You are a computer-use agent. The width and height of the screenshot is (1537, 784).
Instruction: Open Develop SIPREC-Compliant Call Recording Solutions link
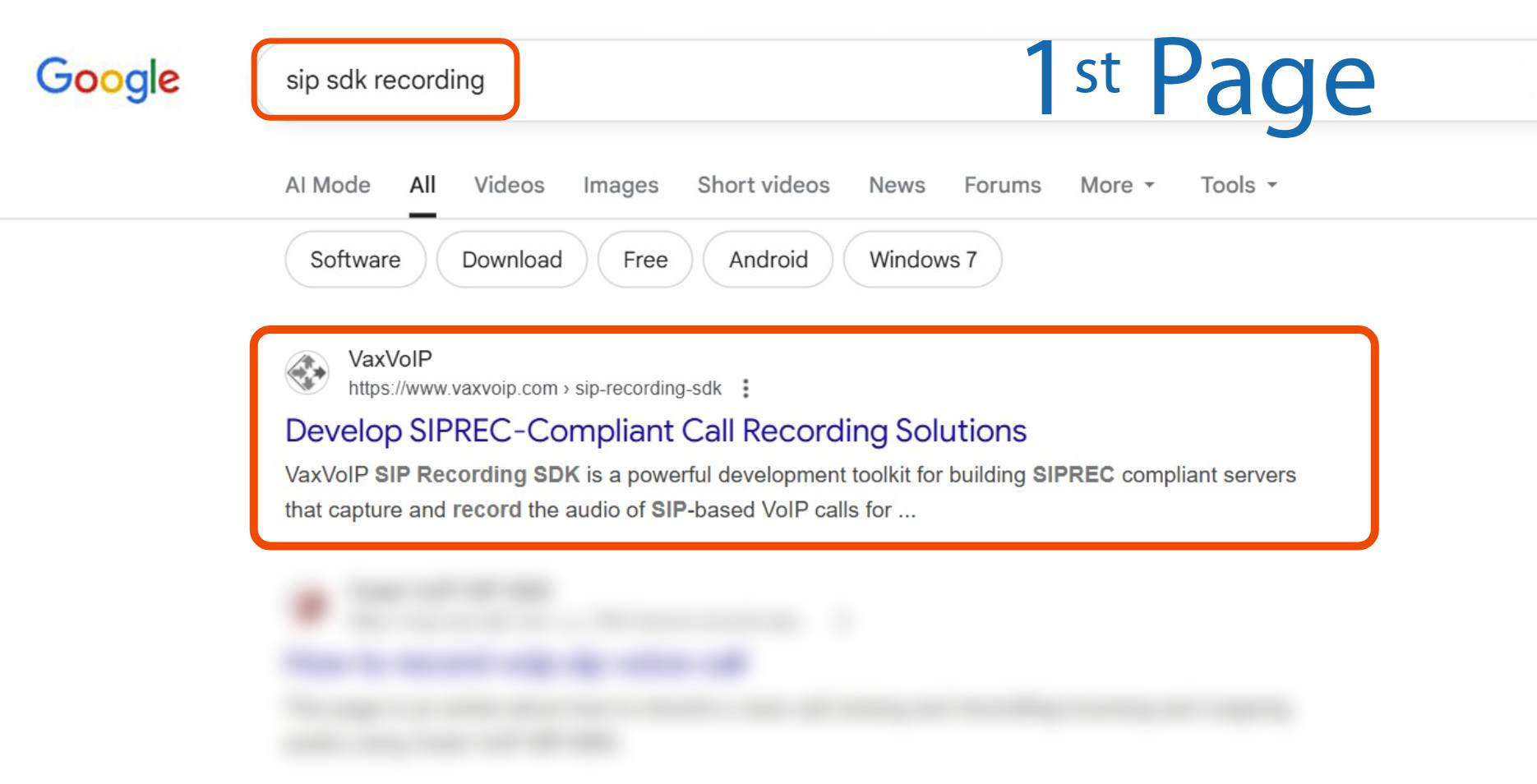655,431
